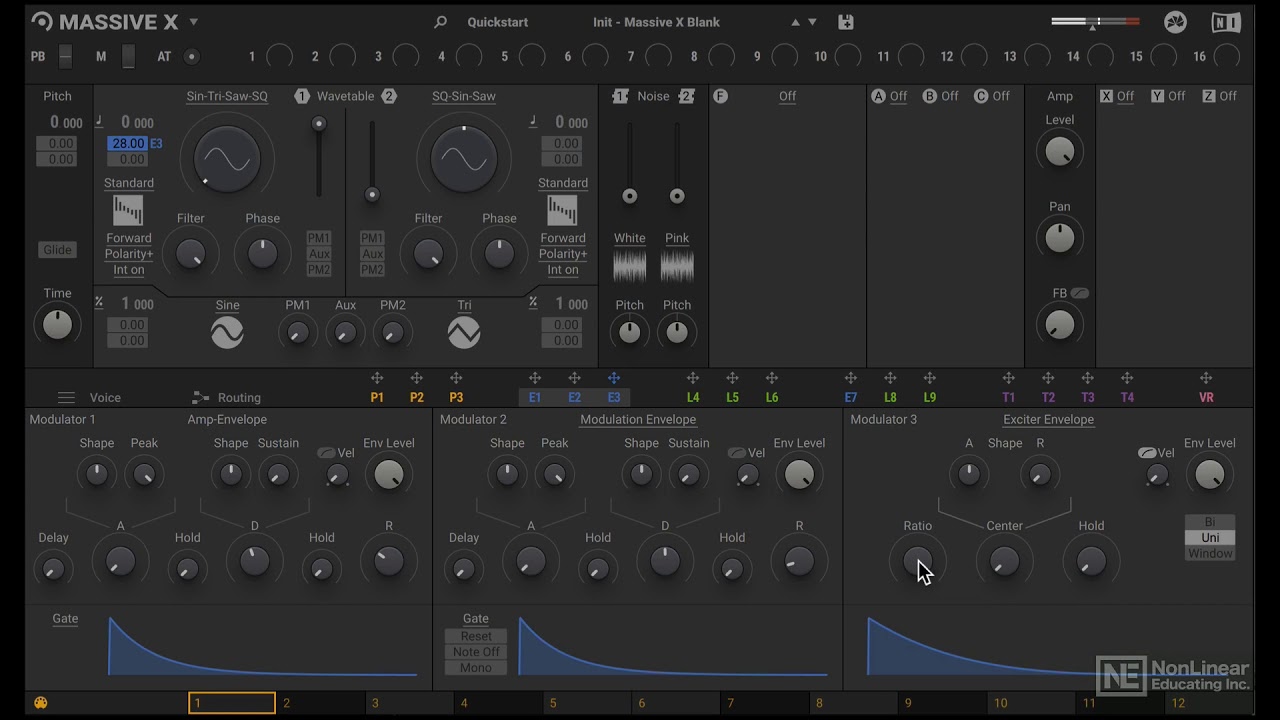
Task: Click the FB link toggle icon
Action: pos(1080,293)
